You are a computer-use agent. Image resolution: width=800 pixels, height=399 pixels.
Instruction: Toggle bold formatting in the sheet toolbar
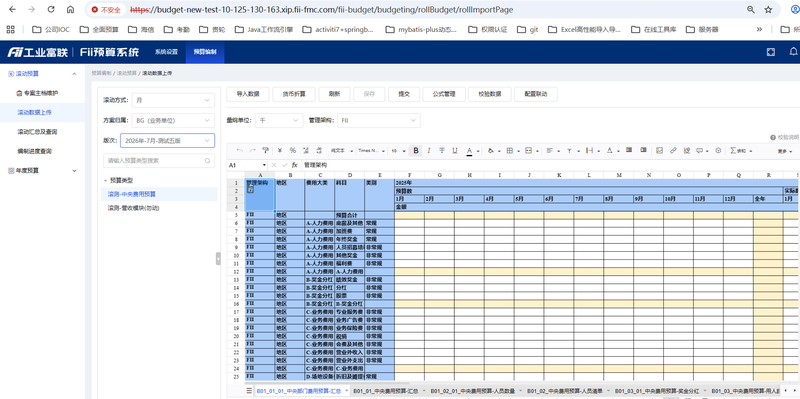pos(416,151)
